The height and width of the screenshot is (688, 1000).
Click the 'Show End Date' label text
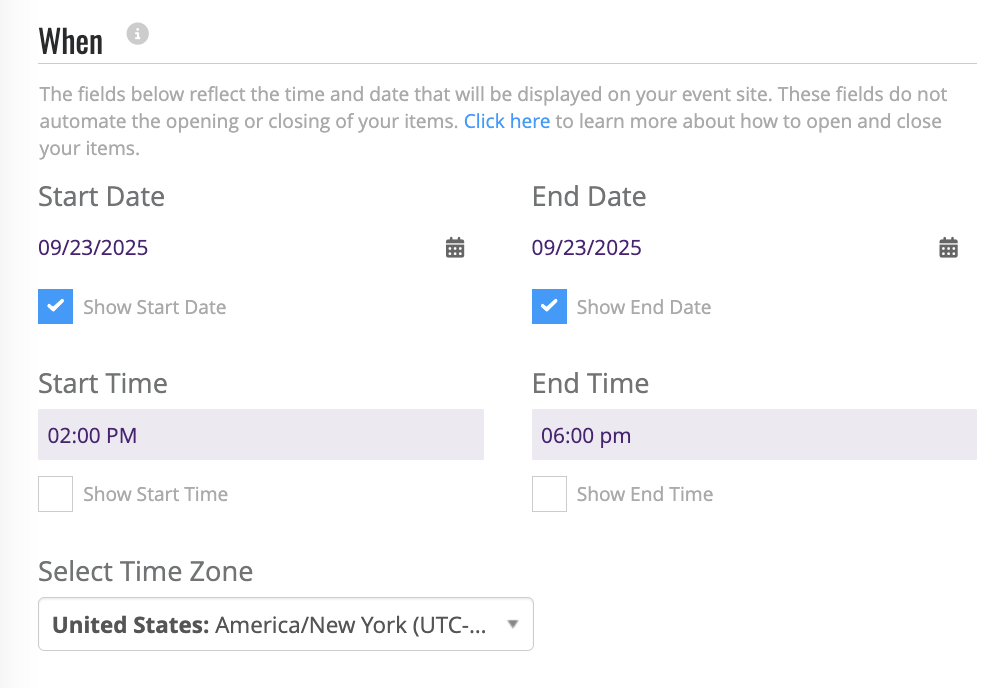tap(644, 307)
